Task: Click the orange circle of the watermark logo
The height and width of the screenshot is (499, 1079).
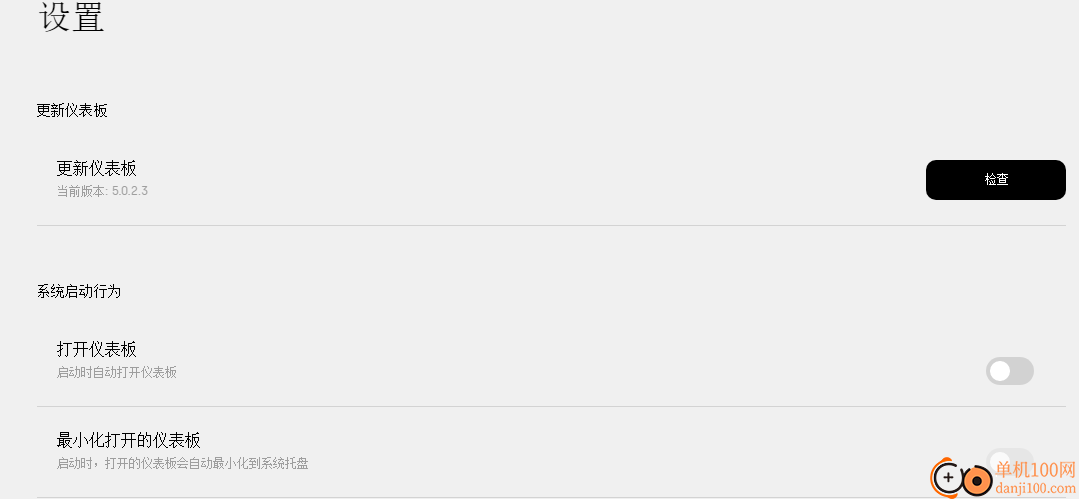Action: click(976, 480)
